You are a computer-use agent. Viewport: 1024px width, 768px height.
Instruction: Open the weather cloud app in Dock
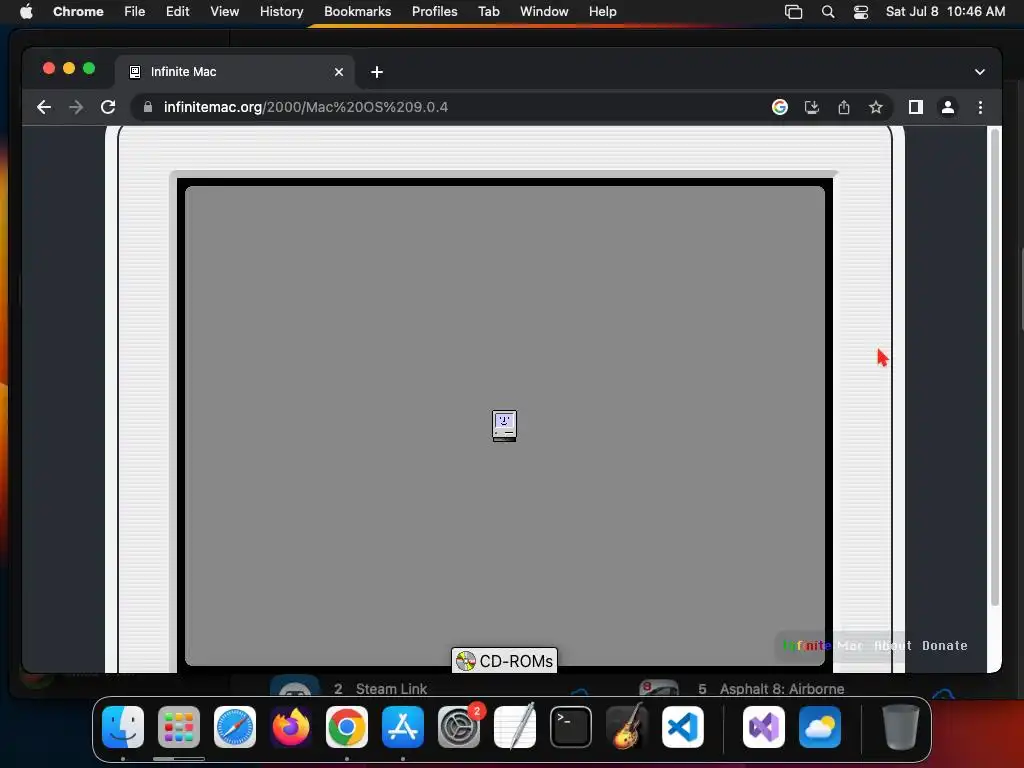(820, 727)
